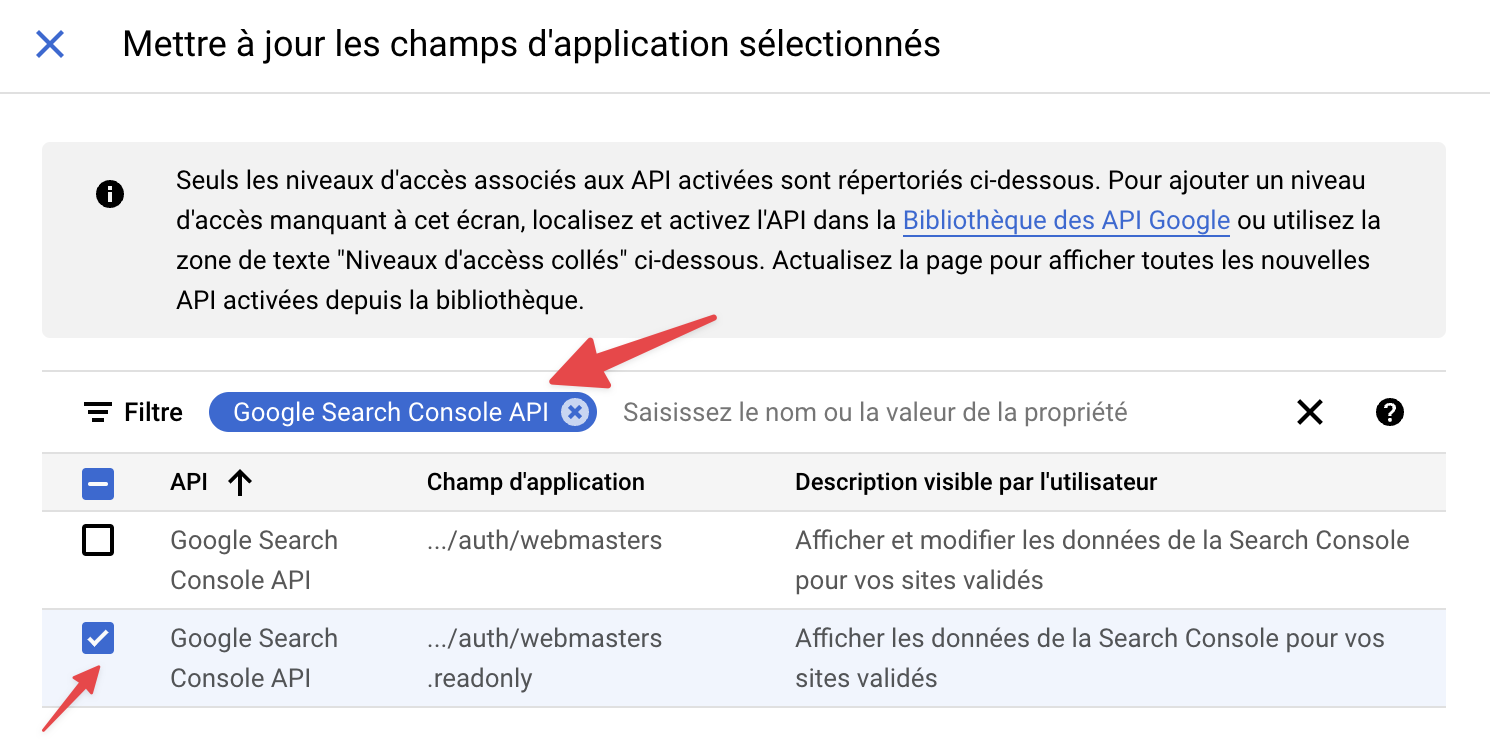The width and height of the screenshot is (1490, 752).
Task: Click the Champ d'application column header
Action: 535,483
